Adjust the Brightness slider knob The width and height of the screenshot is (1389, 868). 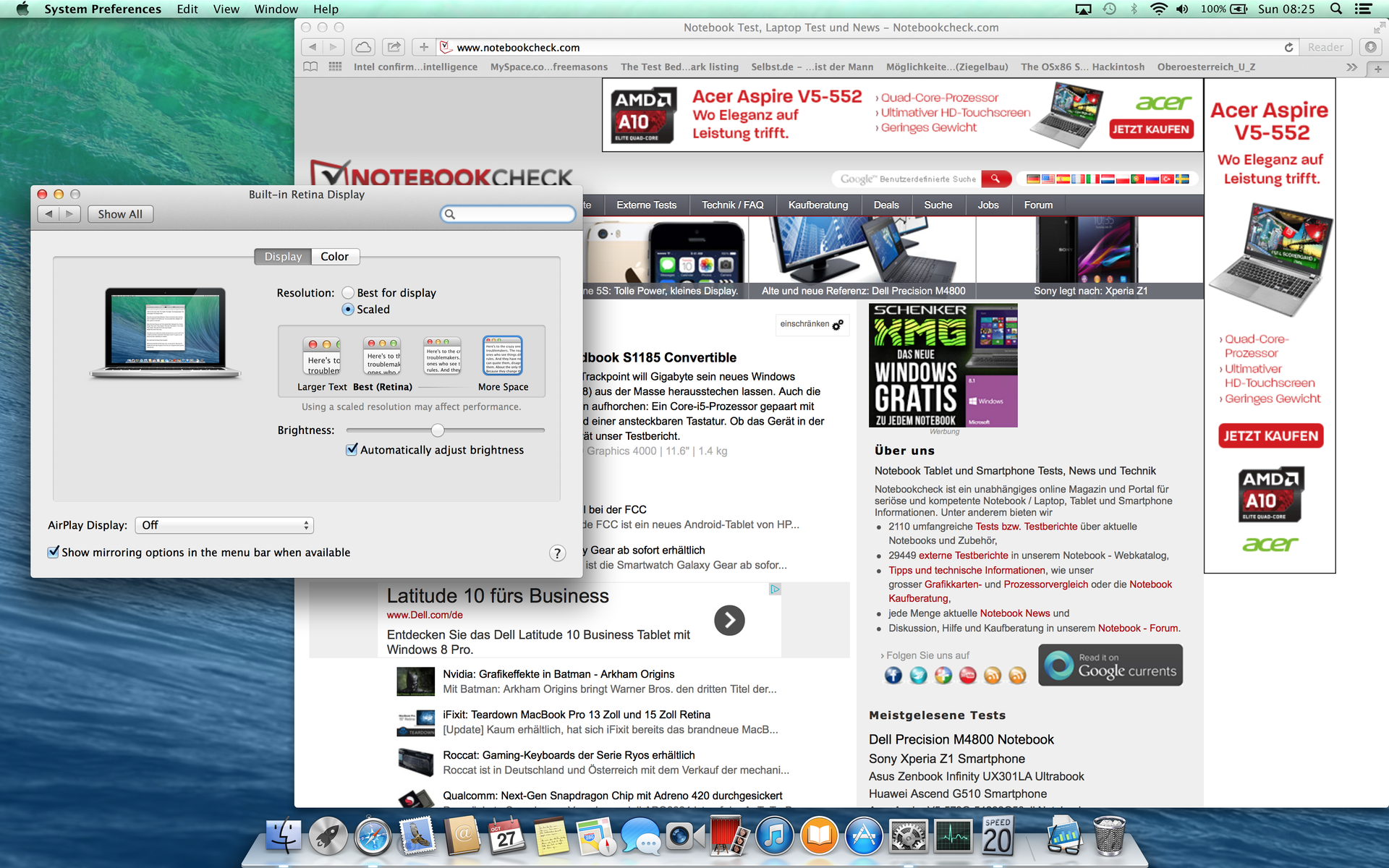click(438, 430)
